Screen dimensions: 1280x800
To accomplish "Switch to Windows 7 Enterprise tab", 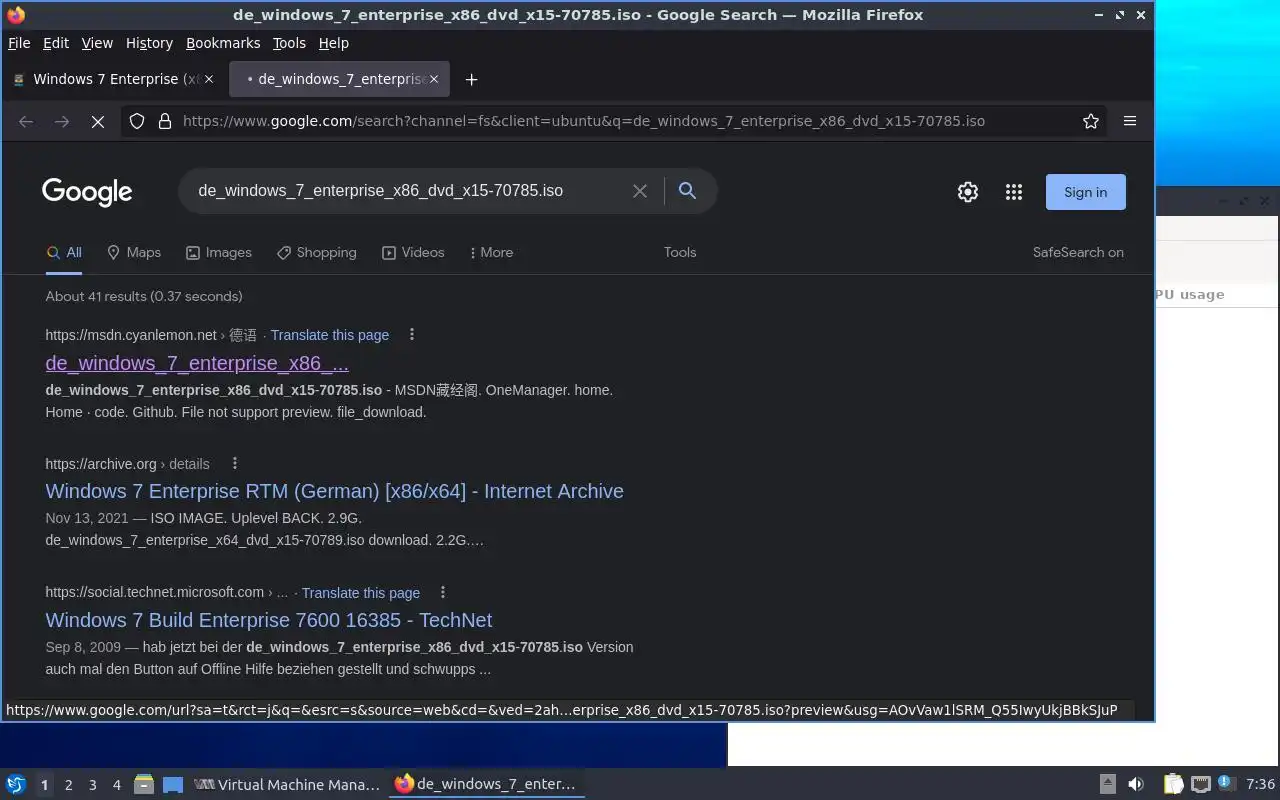I will point(112,79).
